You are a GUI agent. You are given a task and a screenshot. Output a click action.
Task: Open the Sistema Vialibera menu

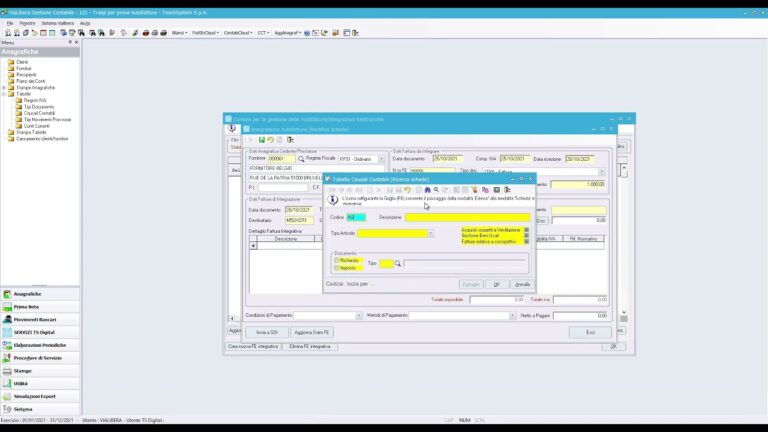pyautogui.click(x=57, y=22)
